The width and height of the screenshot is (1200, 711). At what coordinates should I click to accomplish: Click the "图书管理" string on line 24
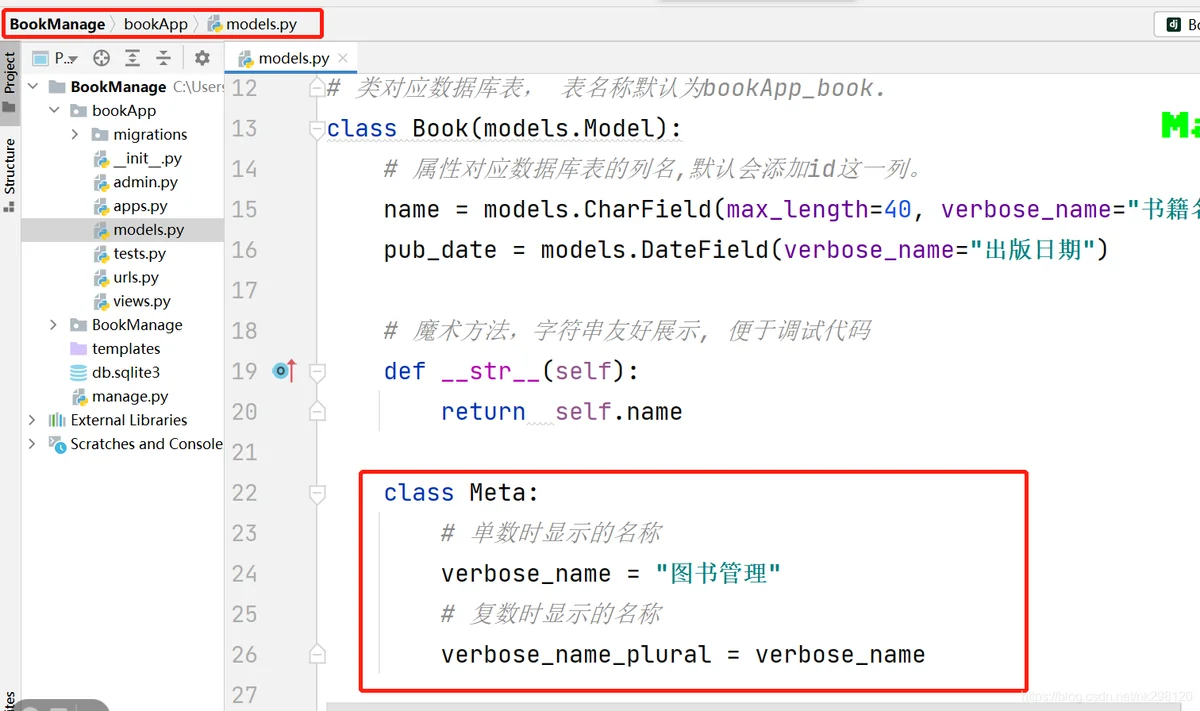tap(718, 574)
